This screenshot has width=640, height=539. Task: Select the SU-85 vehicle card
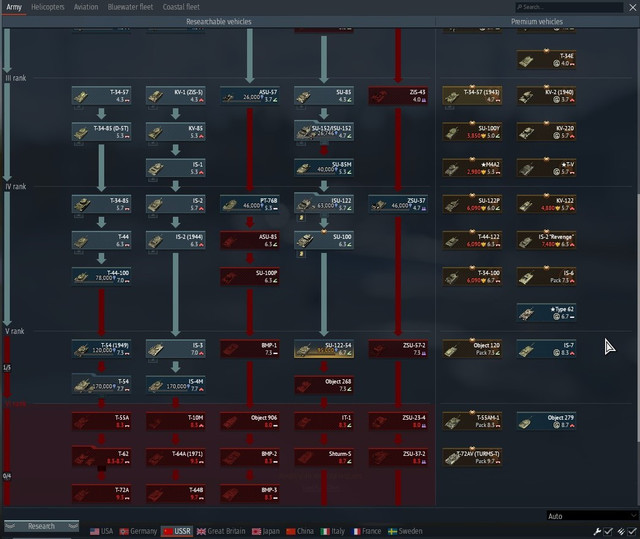[x=324, y=95]
